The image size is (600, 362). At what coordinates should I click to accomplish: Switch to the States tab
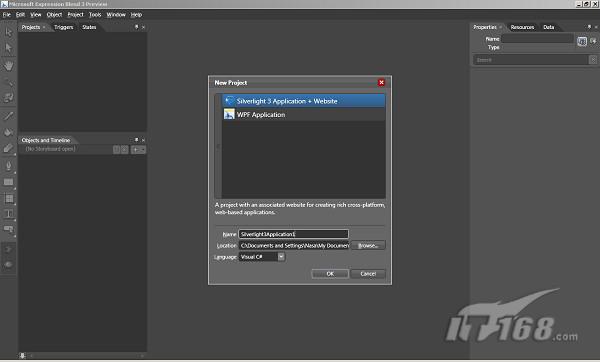coord(89,27)
